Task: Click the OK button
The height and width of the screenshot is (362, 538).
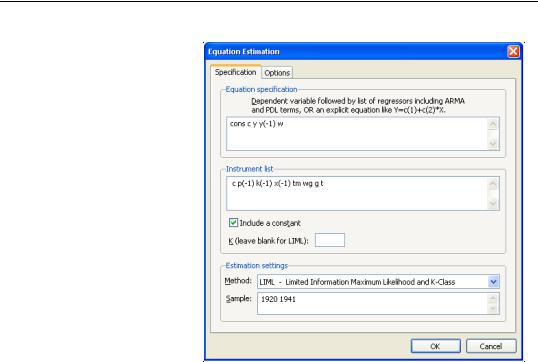Action: pos(435,346)
